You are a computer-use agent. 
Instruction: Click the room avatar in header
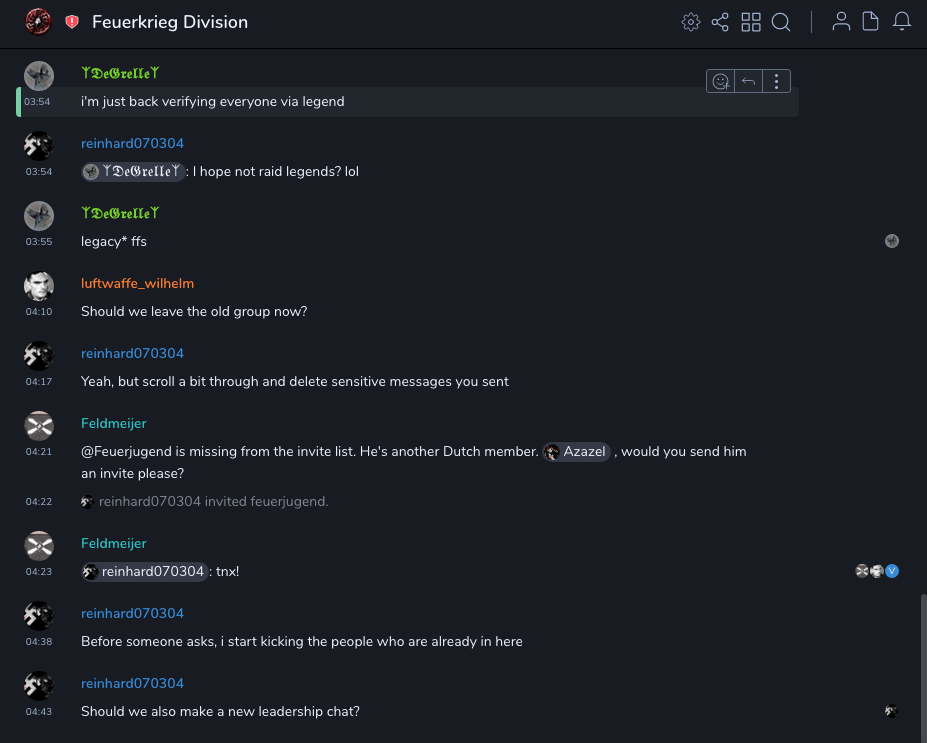point(38,21)
